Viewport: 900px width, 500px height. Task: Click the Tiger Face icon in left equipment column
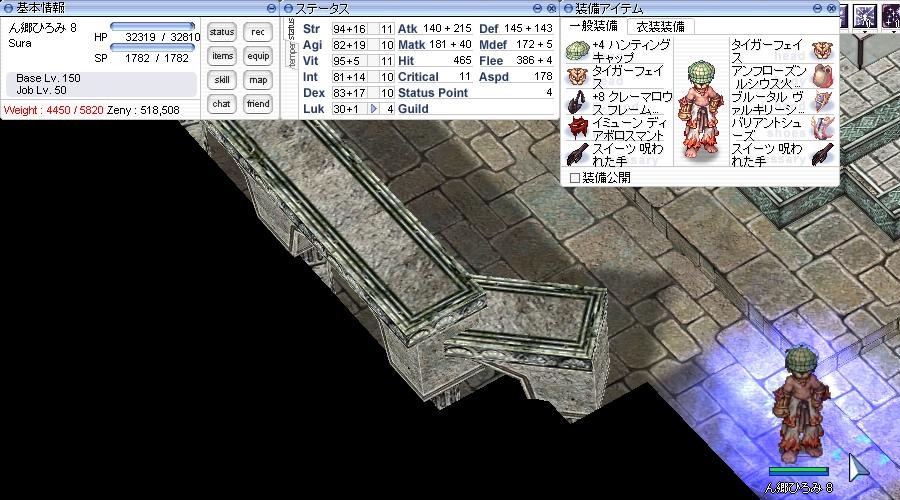tap(577, 76)
